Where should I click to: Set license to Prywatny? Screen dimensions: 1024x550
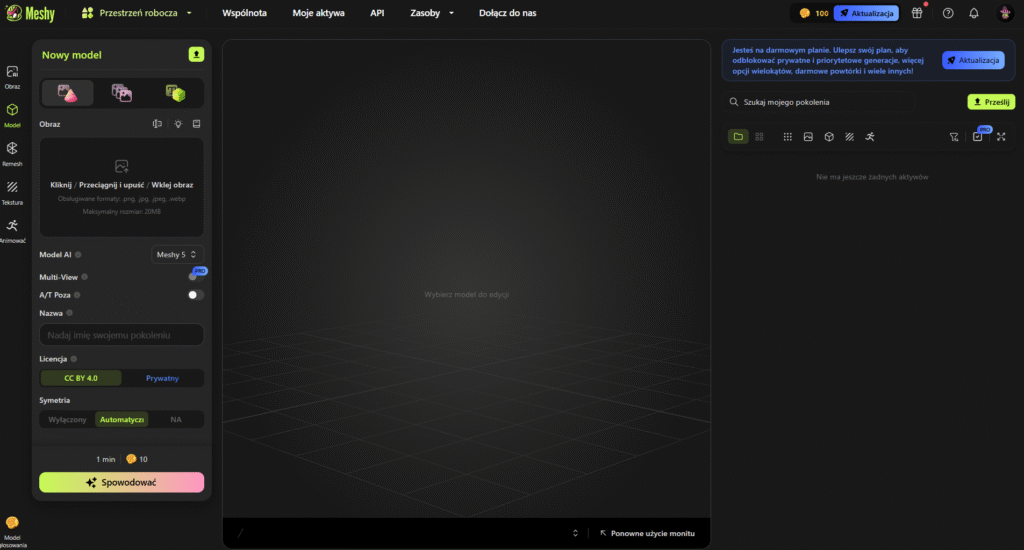[x=162, y=378]
